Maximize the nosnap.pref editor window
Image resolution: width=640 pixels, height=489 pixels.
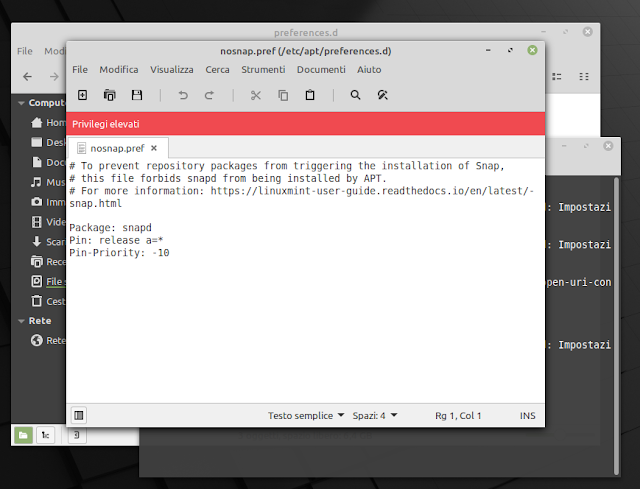pyautogui.click(x=510, y=50)
